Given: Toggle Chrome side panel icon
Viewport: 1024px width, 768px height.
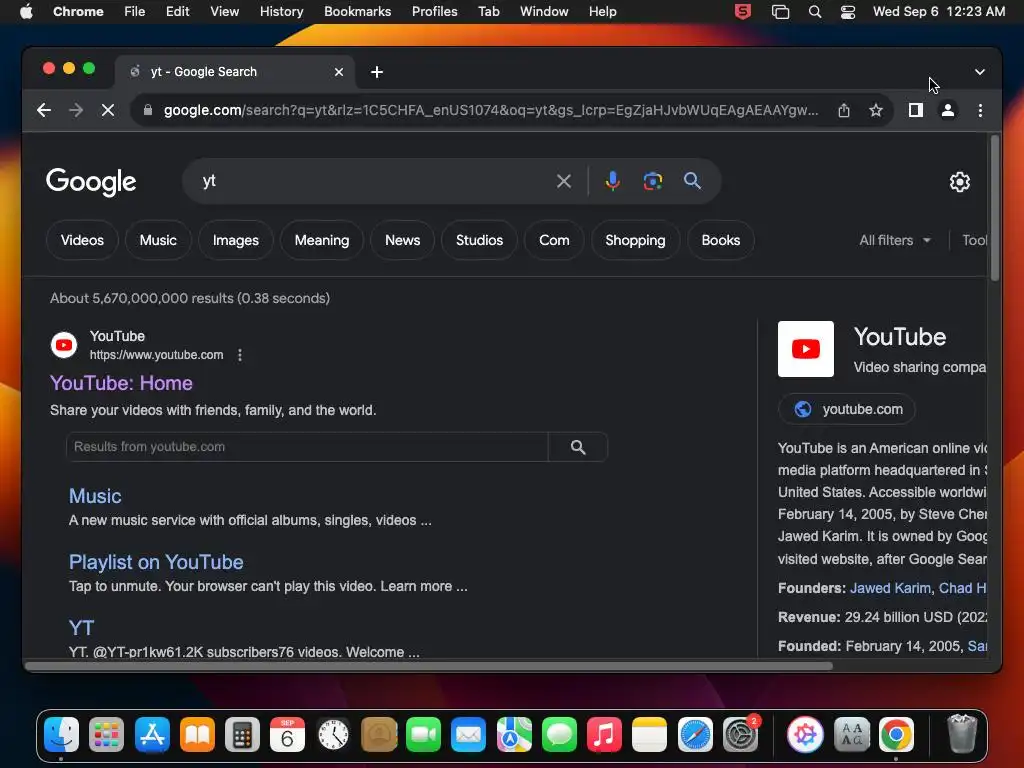Looking at the screenshot, I should tap(916, 110).
